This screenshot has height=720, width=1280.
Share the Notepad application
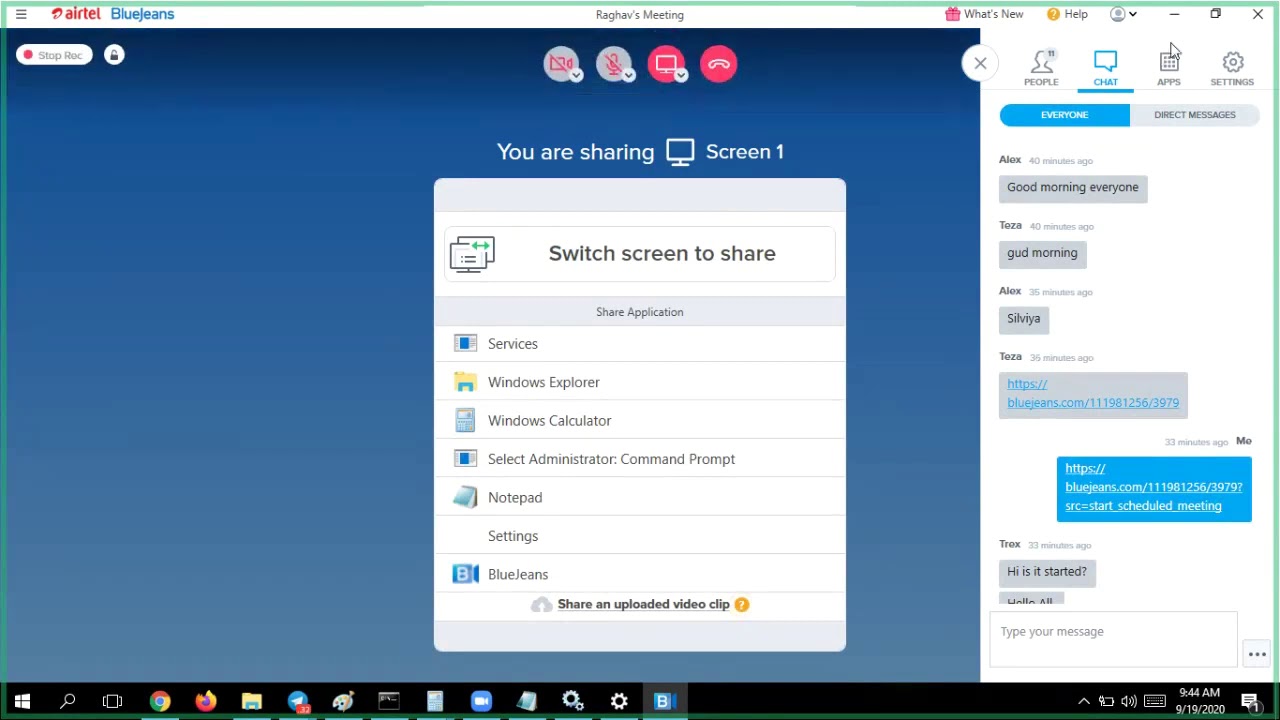[x=640, y=498]
